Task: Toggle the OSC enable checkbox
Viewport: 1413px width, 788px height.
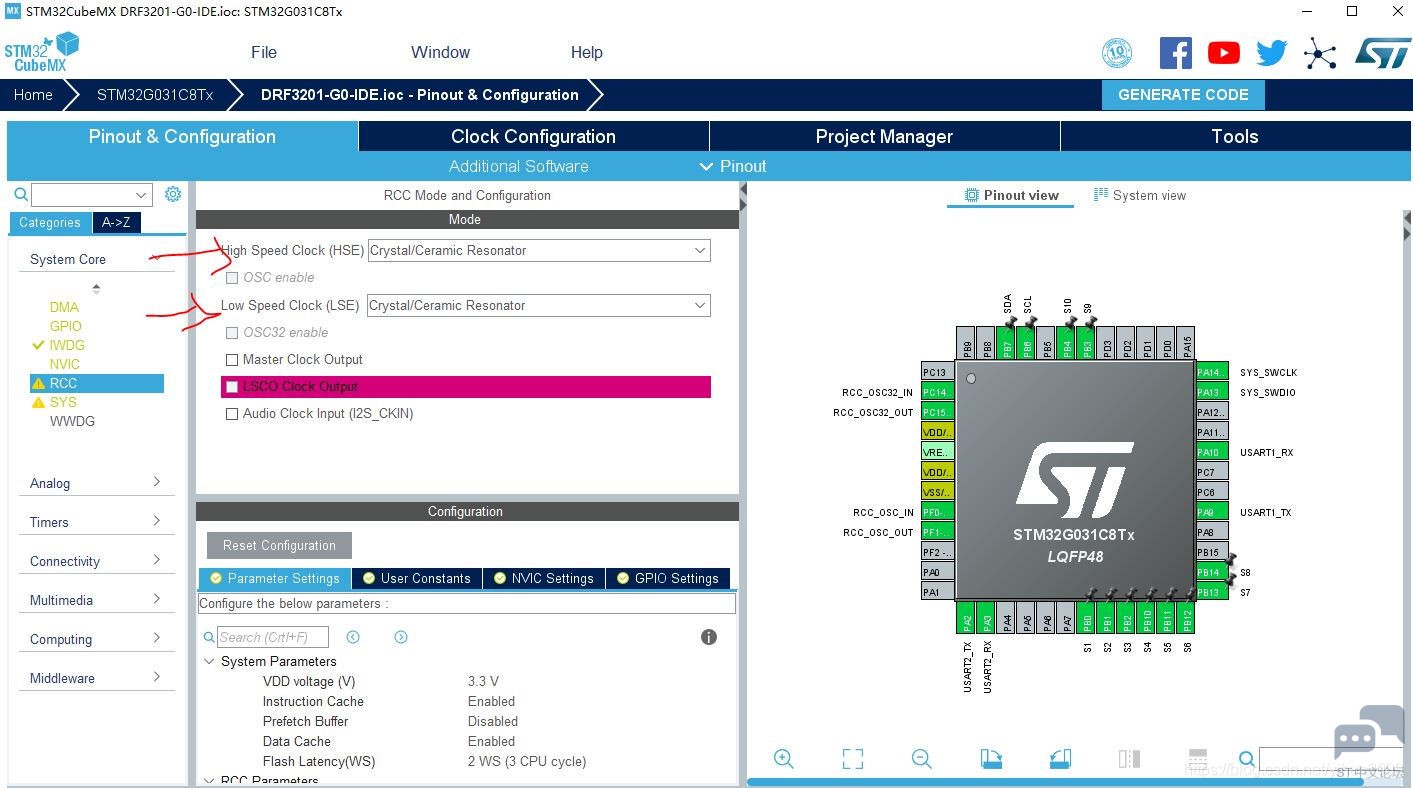Action: (x=232, y=278)
